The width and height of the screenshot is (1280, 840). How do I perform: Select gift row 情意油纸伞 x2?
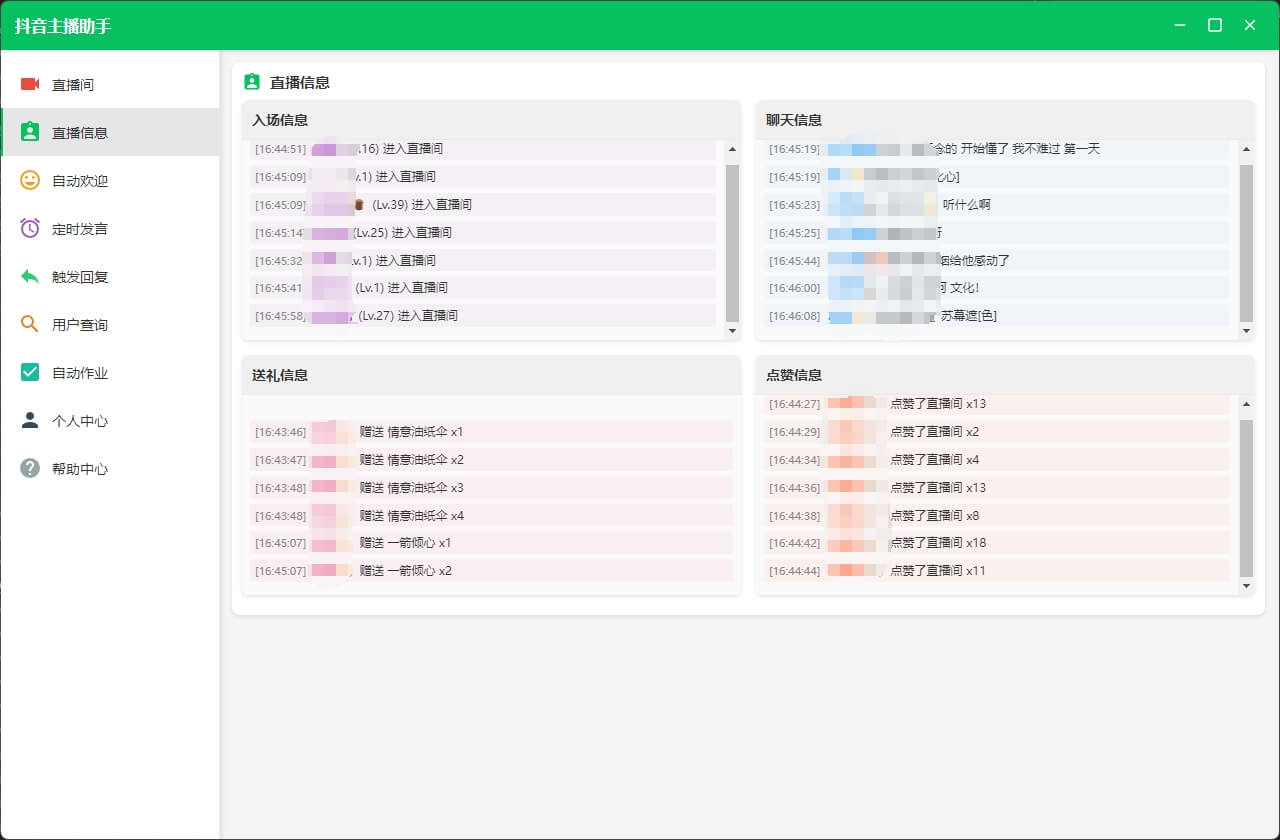pos(491,460)
